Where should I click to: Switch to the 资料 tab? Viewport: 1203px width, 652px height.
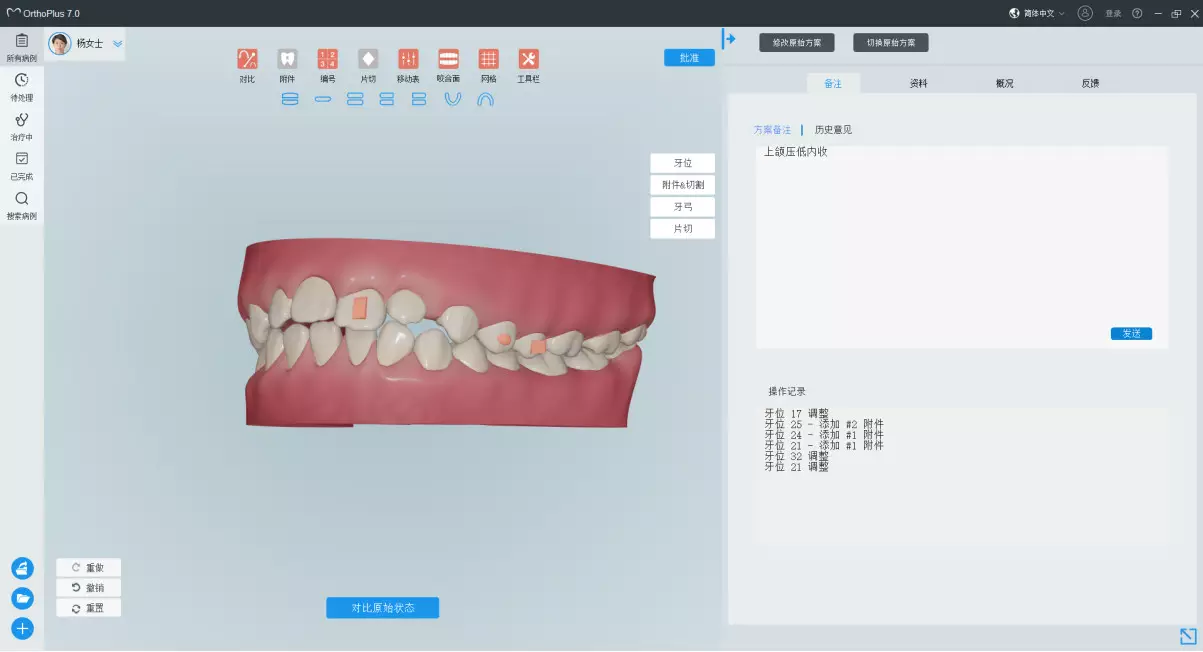click(918, 83)
